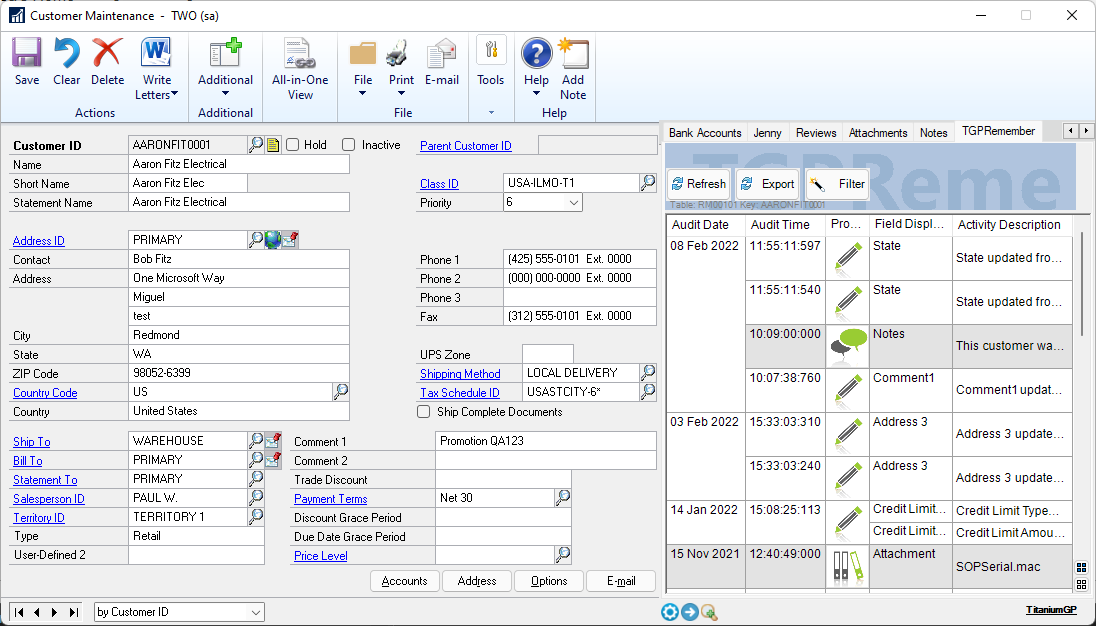Open TitaniumGP settings gear icon

pos(669,612)
